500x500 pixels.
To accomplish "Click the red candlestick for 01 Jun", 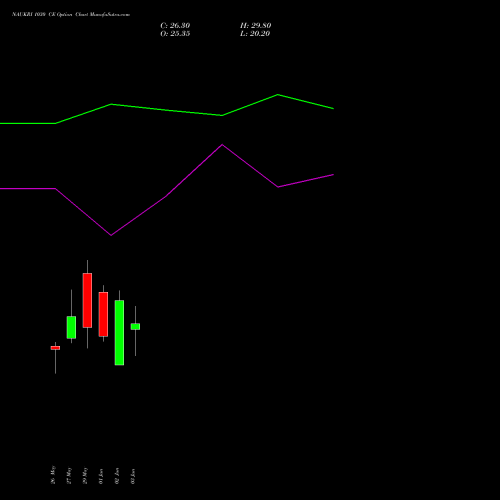I will 103,314.
